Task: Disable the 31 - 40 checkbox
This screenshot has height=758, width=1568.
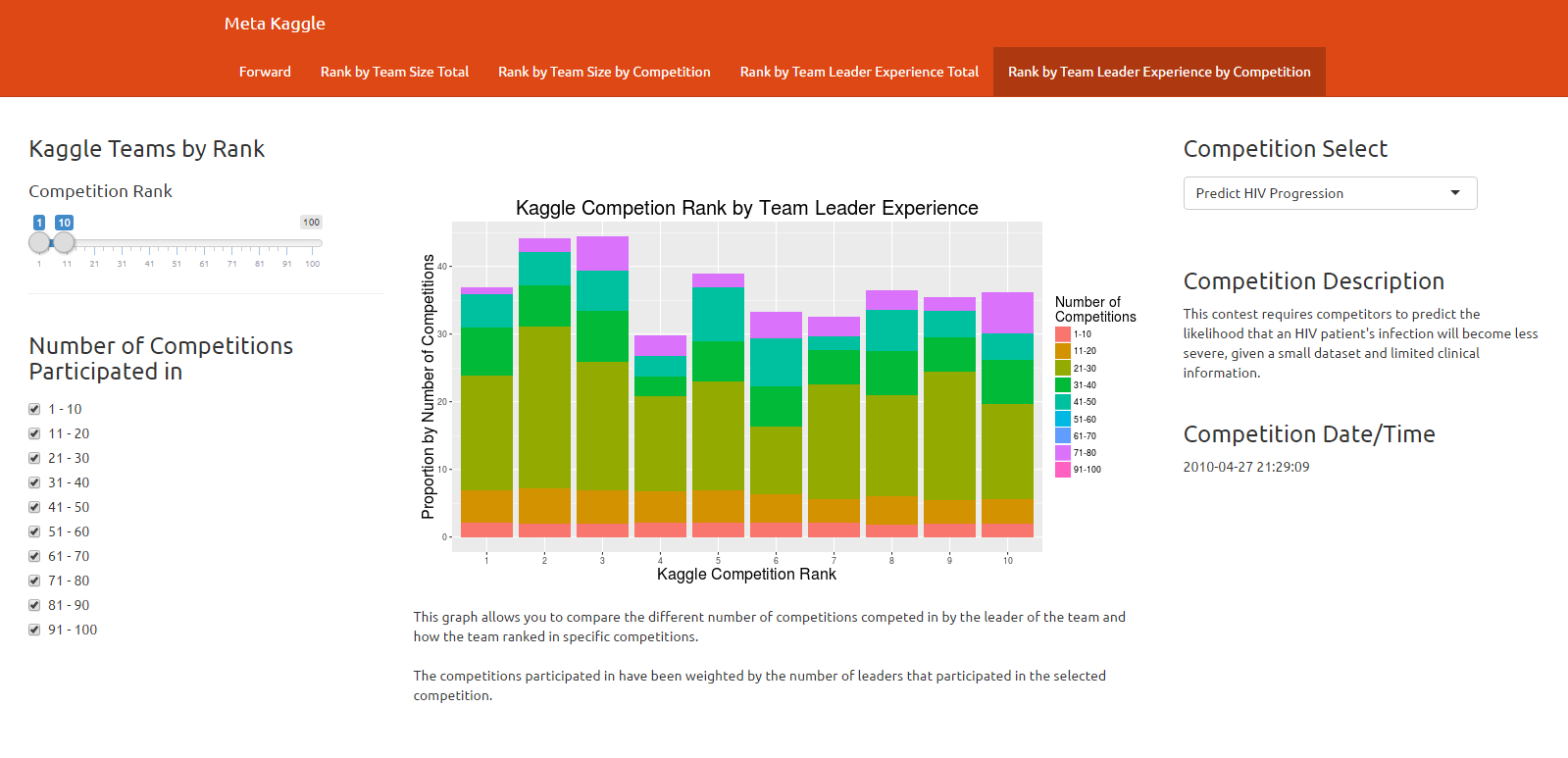Action: click(34, 482)
